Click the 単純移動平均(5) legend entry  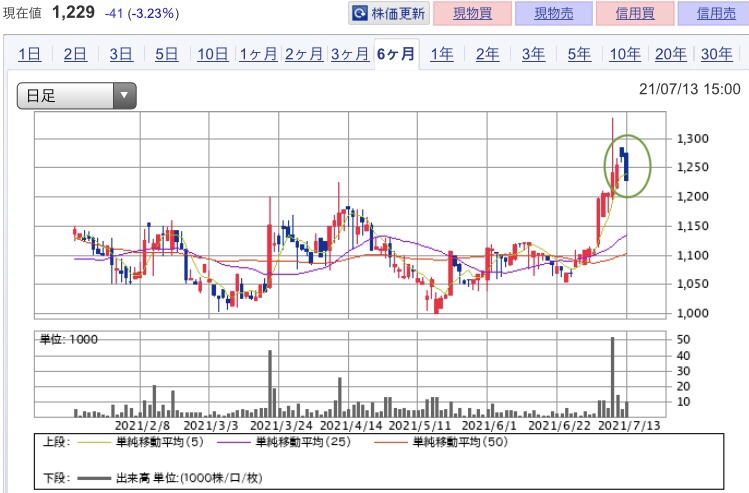(140, 442)
